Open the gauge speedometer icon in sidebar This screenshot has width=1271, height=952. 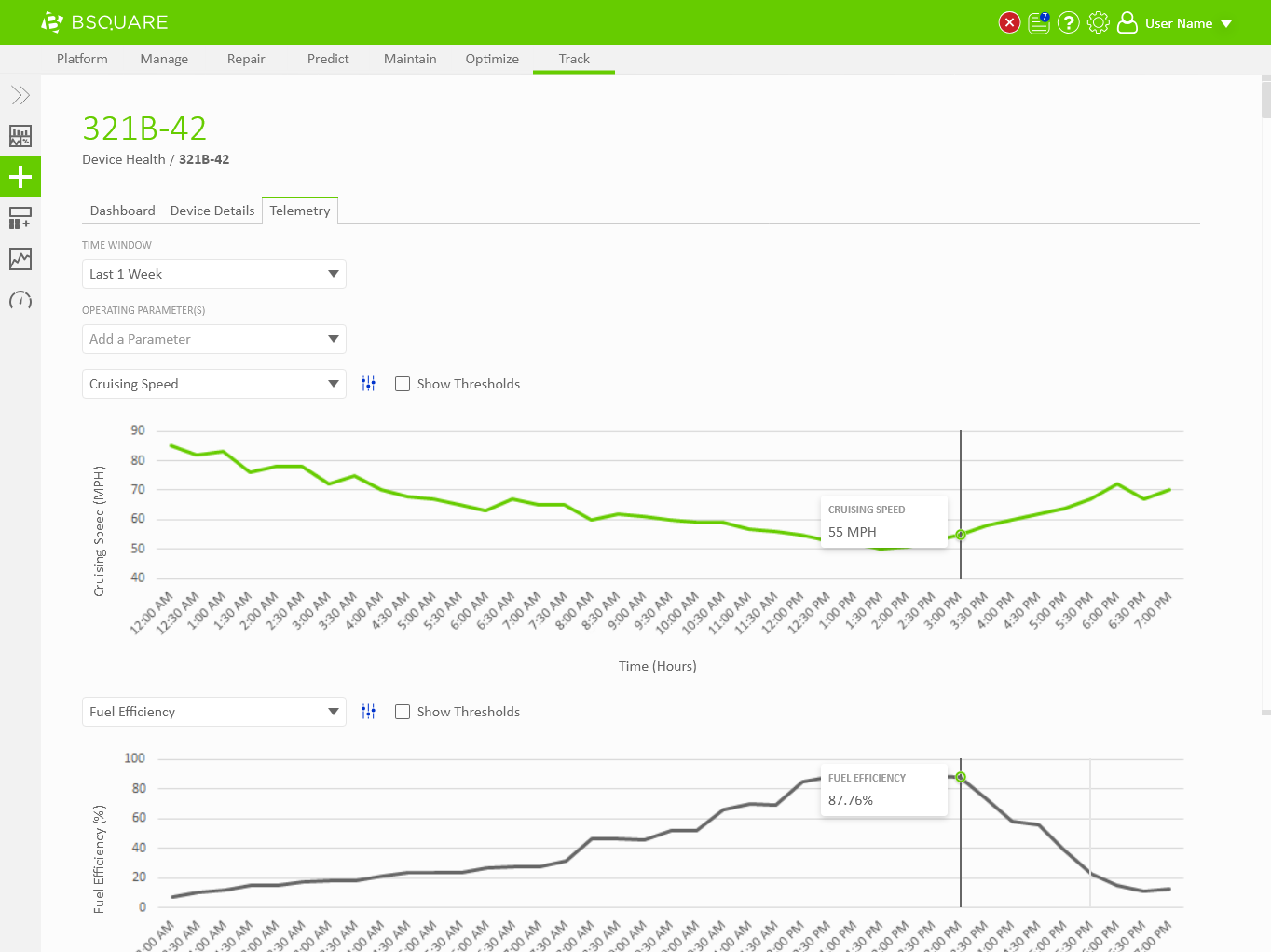pos(20,300)
